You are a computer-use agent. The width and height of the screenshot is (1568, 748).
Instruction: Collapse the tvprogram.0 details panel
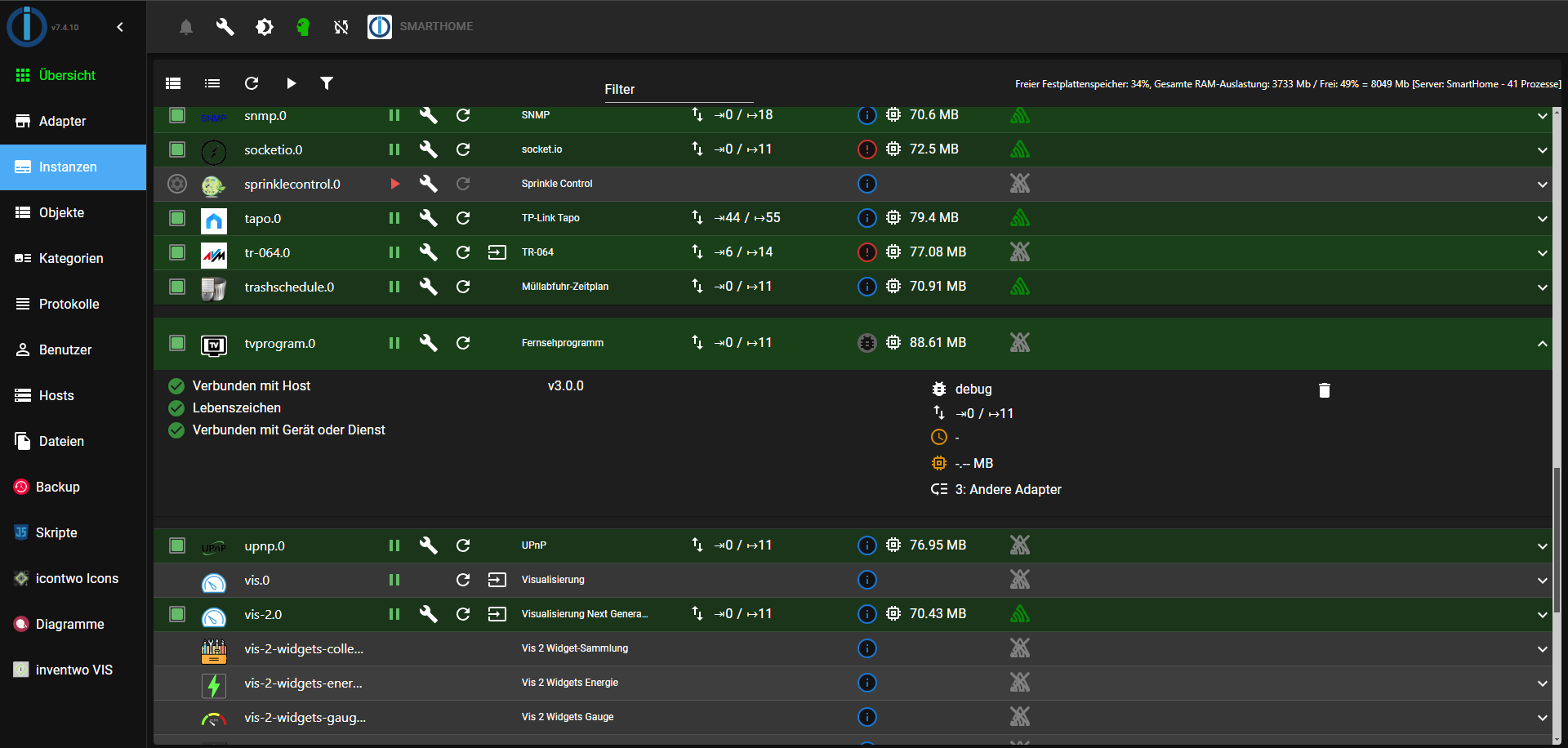1542,344
